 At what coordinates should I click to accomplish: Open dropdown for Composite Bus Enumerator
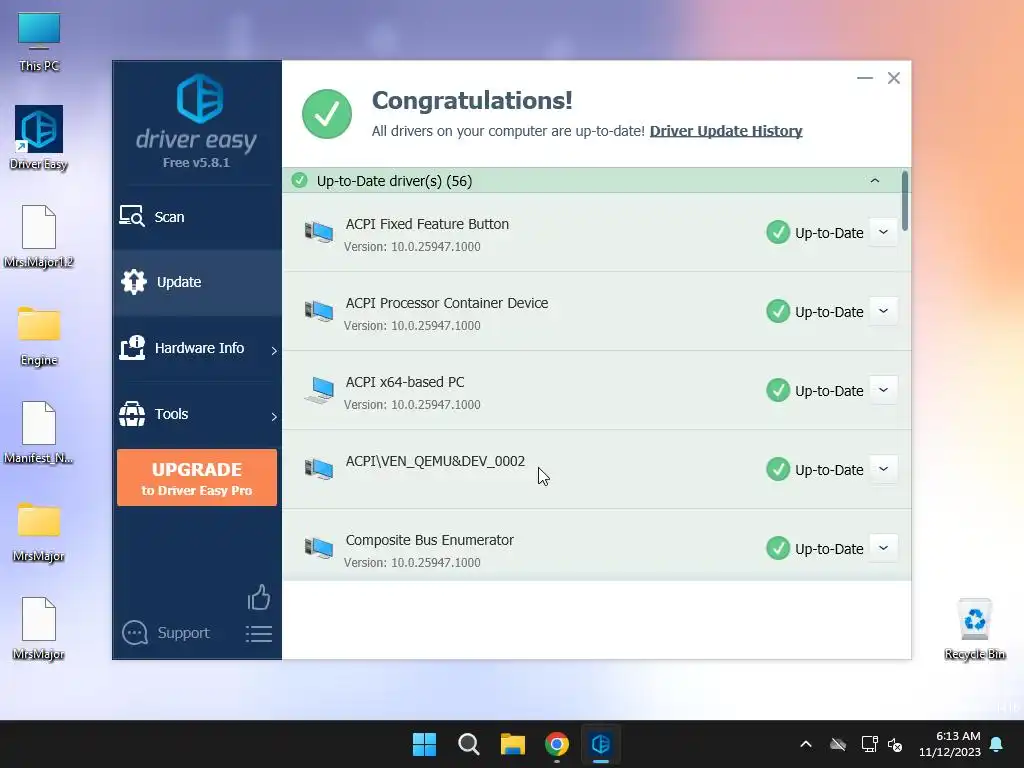[x=883, y=549]
